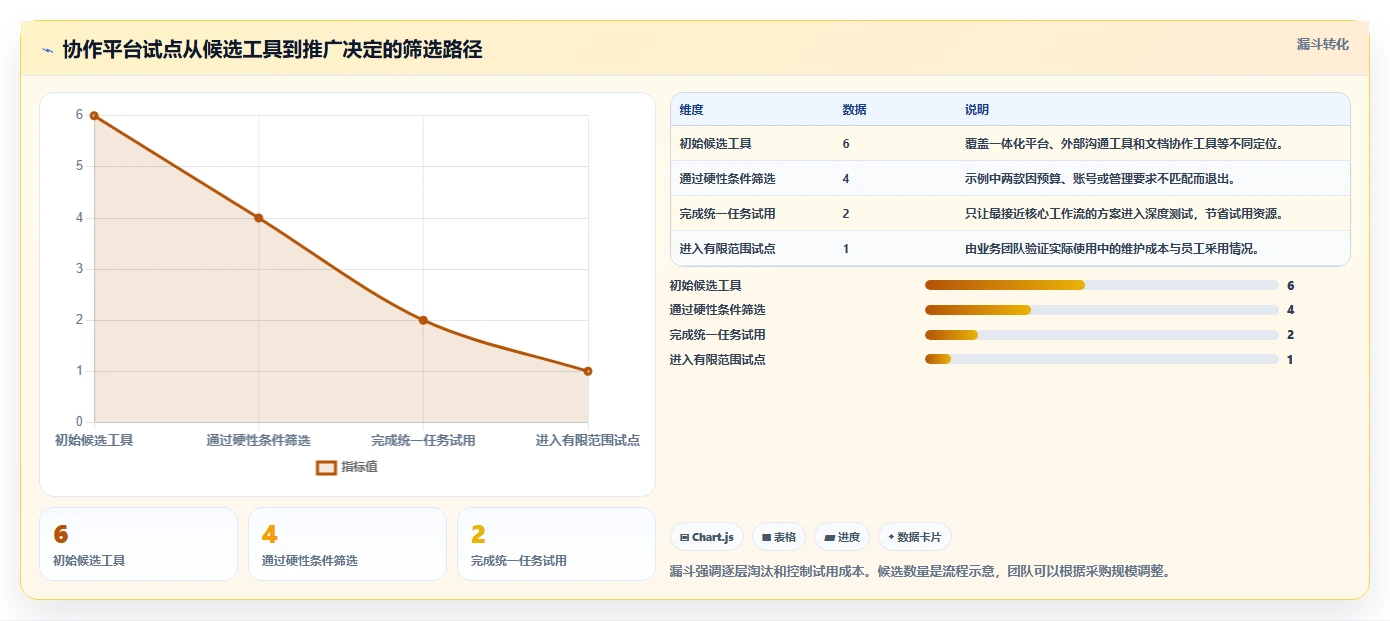The height and width of the screenshot is (621, 1390).
Task: Click the footer note starting 漏斗强调逐层淘汰
Action: (x=920, y=572)
